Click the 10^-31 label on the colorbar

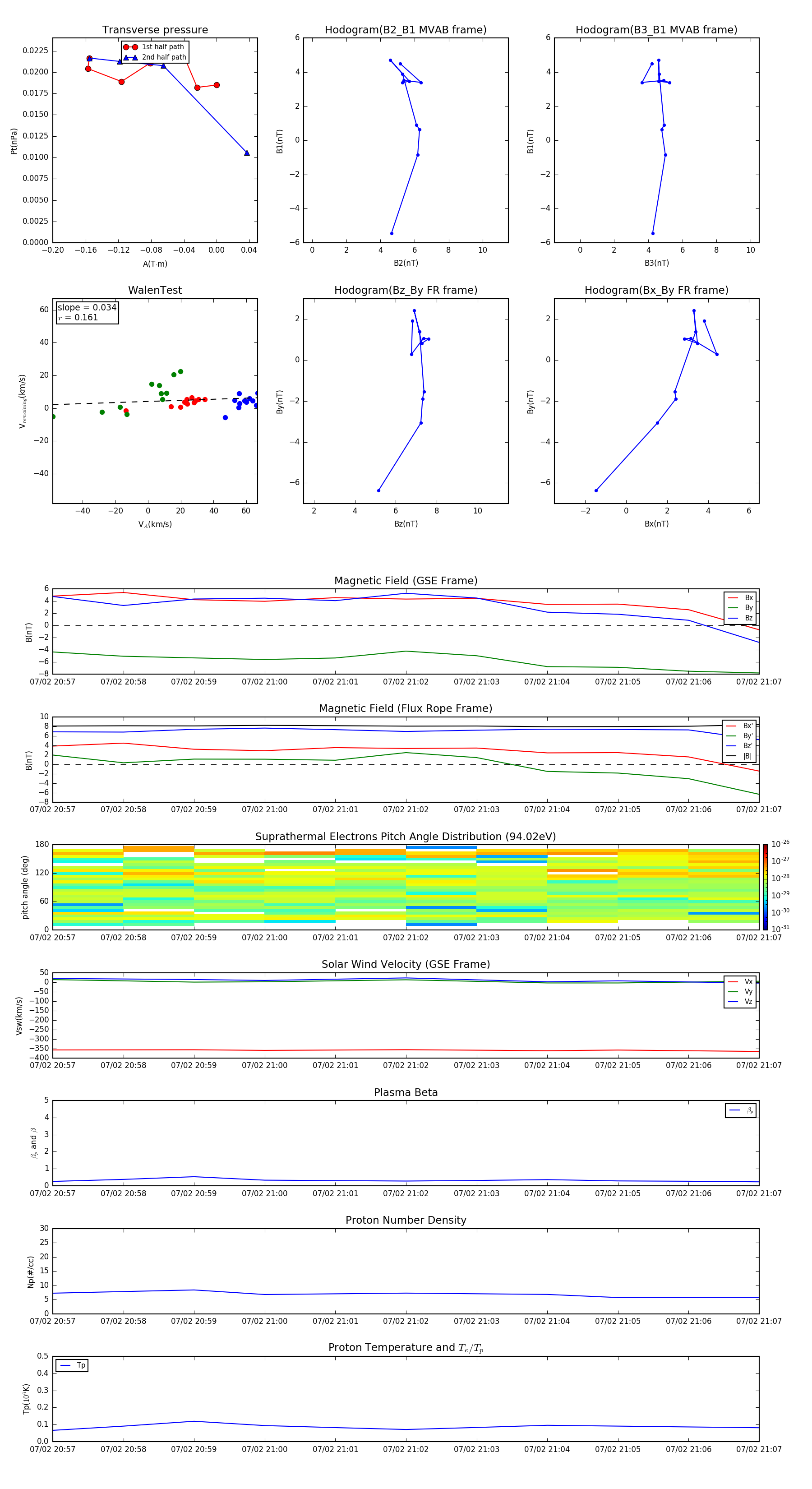(x=780, y=929)
